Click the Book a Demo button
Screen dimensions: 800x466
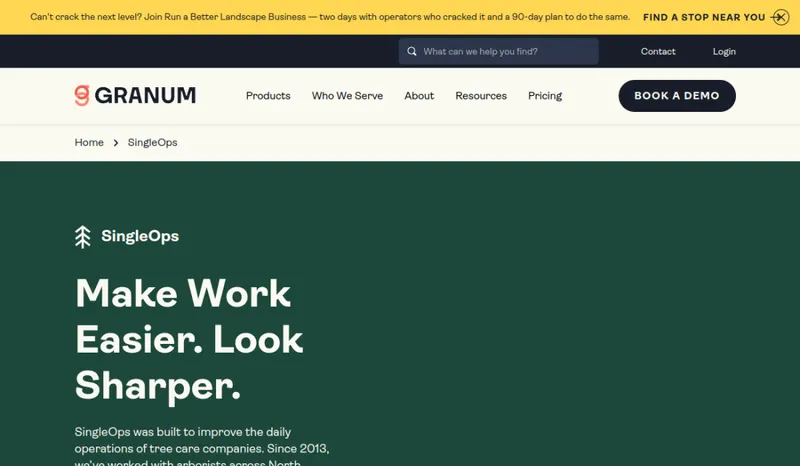click(x=677, y=96)
